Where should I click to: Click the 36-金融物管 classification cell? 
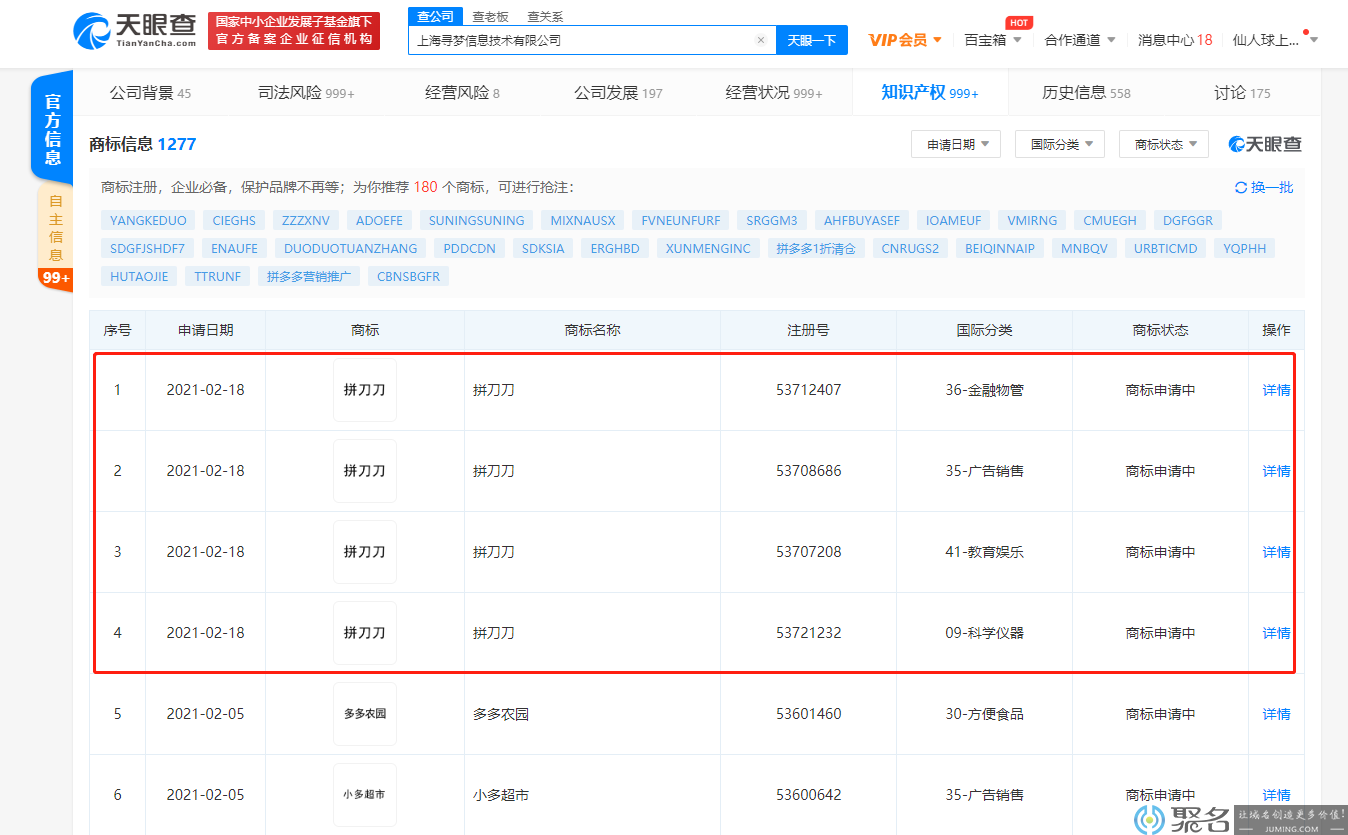(x=984, y=390)
